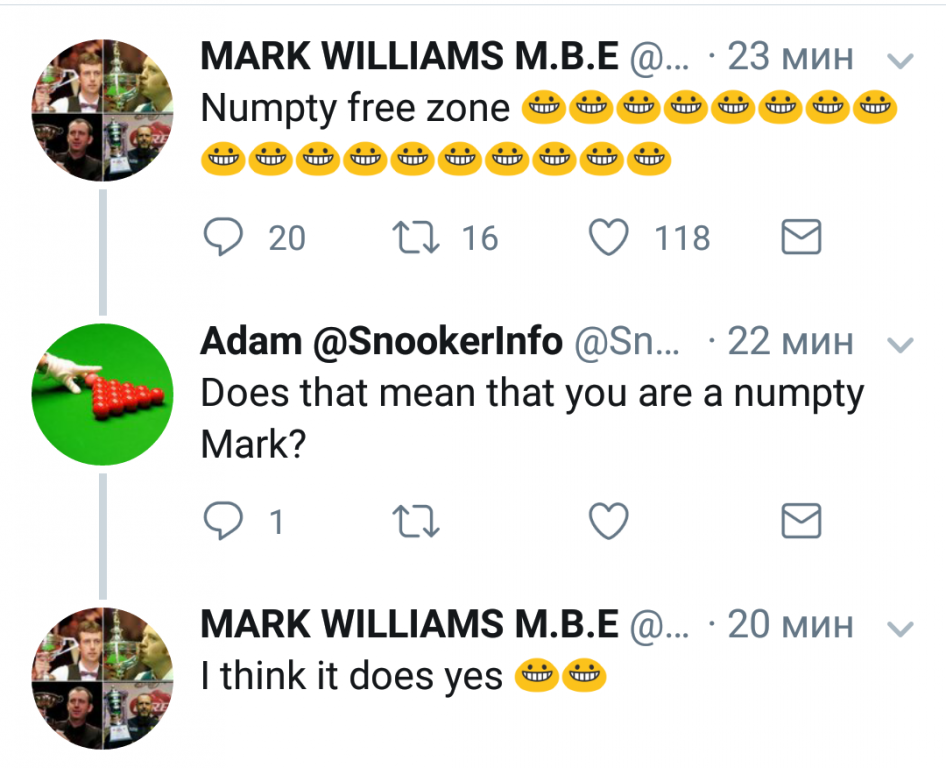Image resolution: width=946 pixels, height=768 pixels.
Task: Reply to Adam's numpty question tweet
Action: (224, 521)
